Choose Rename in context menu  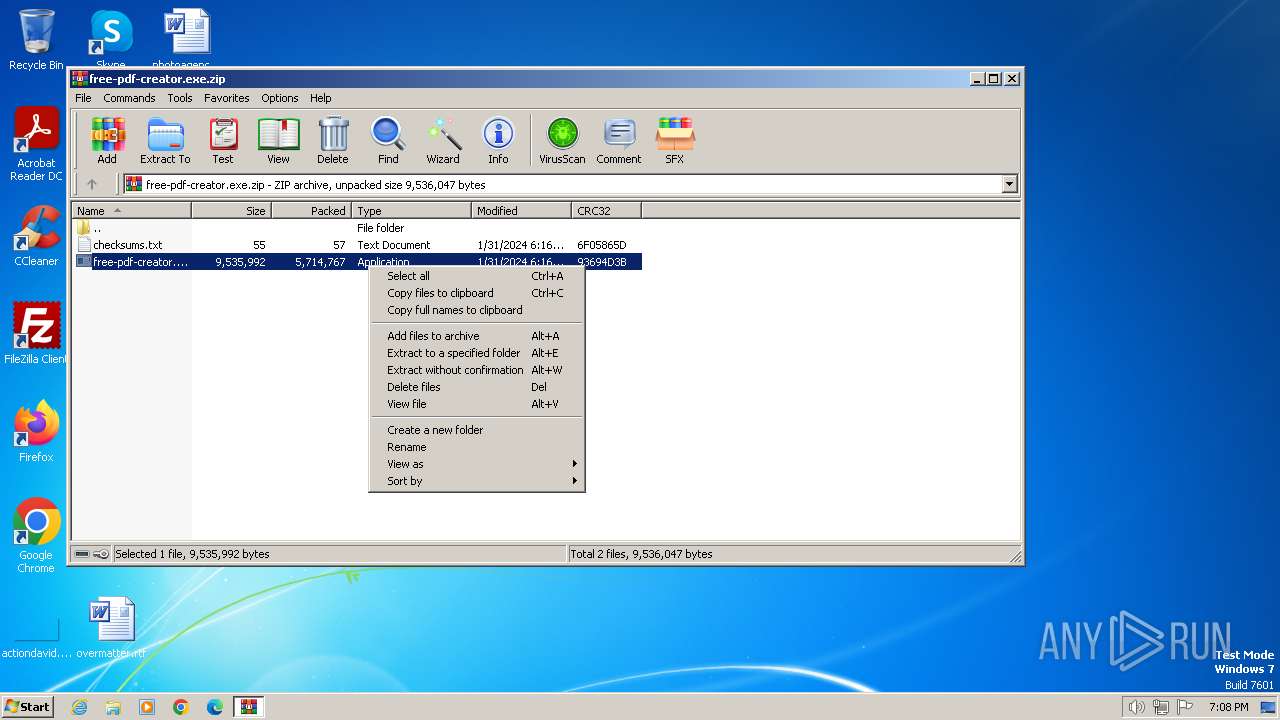(477, 447)
